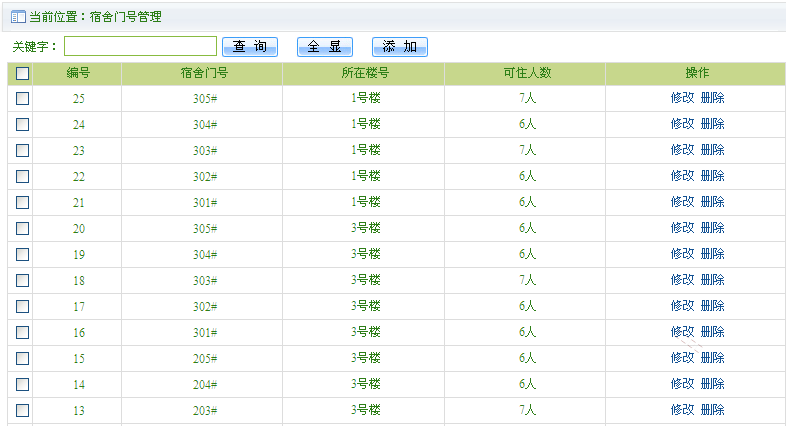Screen dimensions: 786x426
Task: Click 删除 for row 21
Action: (712, 202)
